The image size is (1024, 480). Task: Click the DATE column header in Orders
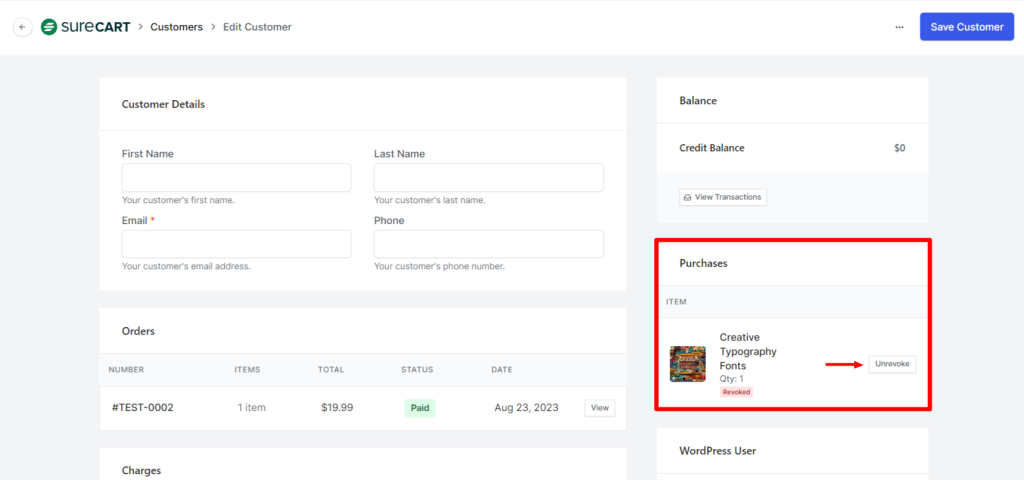[502, 370]
